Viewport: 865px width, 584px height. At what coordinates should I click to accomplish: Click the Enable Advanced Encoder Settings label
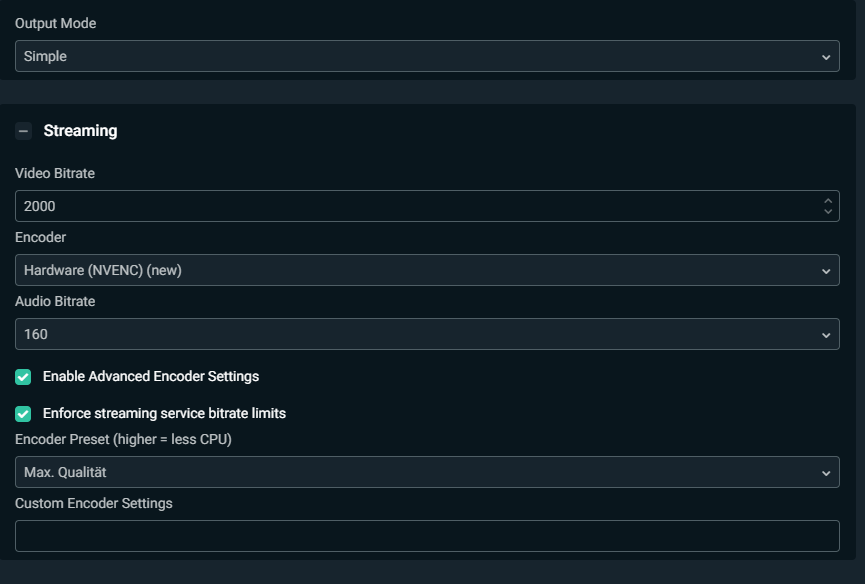(151, 377)
